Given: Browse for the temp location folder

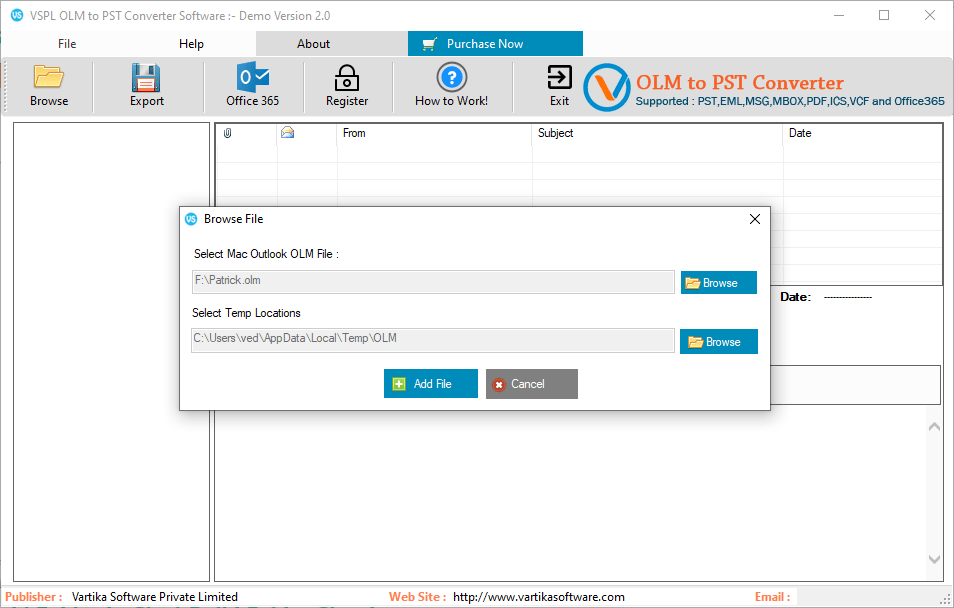Looking at the screenshot, I should (719, 341).
